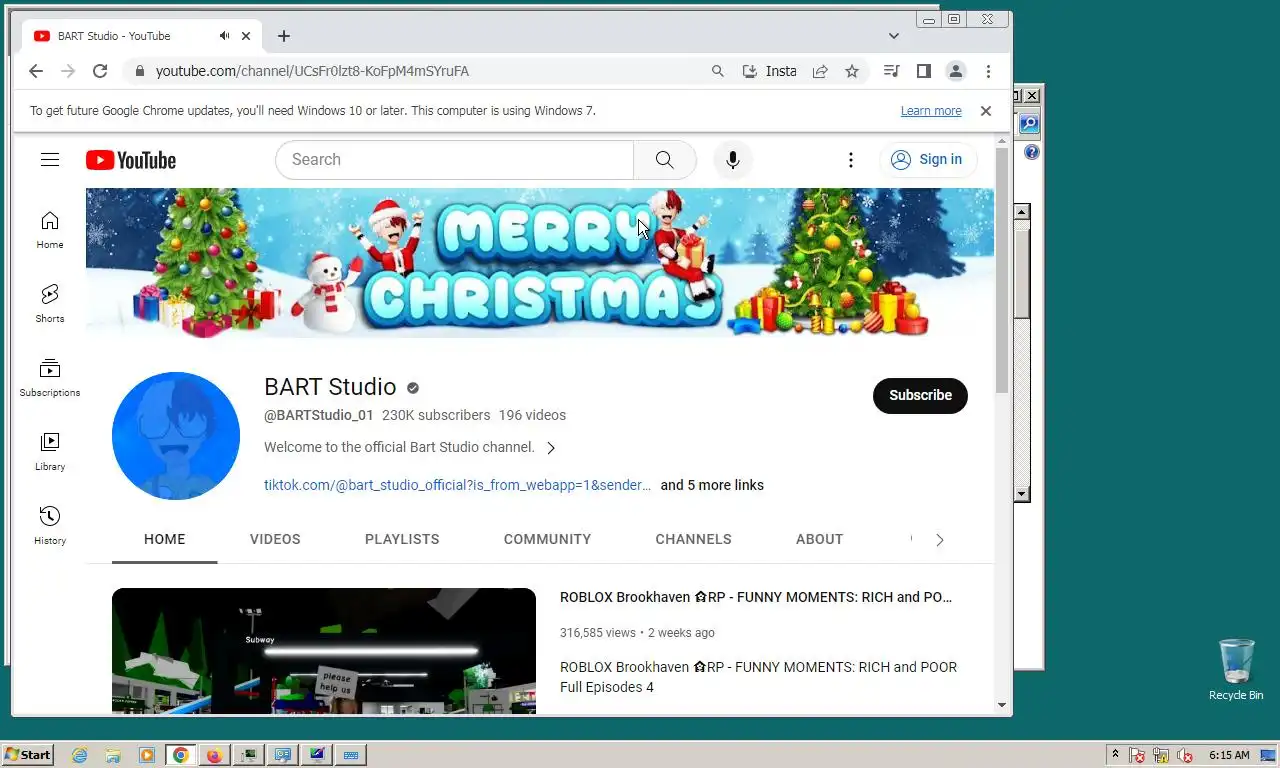Viewport: 1280px width, 768px height.
Task: Open Chrome's side panel icon
Action: pos(924,71)
